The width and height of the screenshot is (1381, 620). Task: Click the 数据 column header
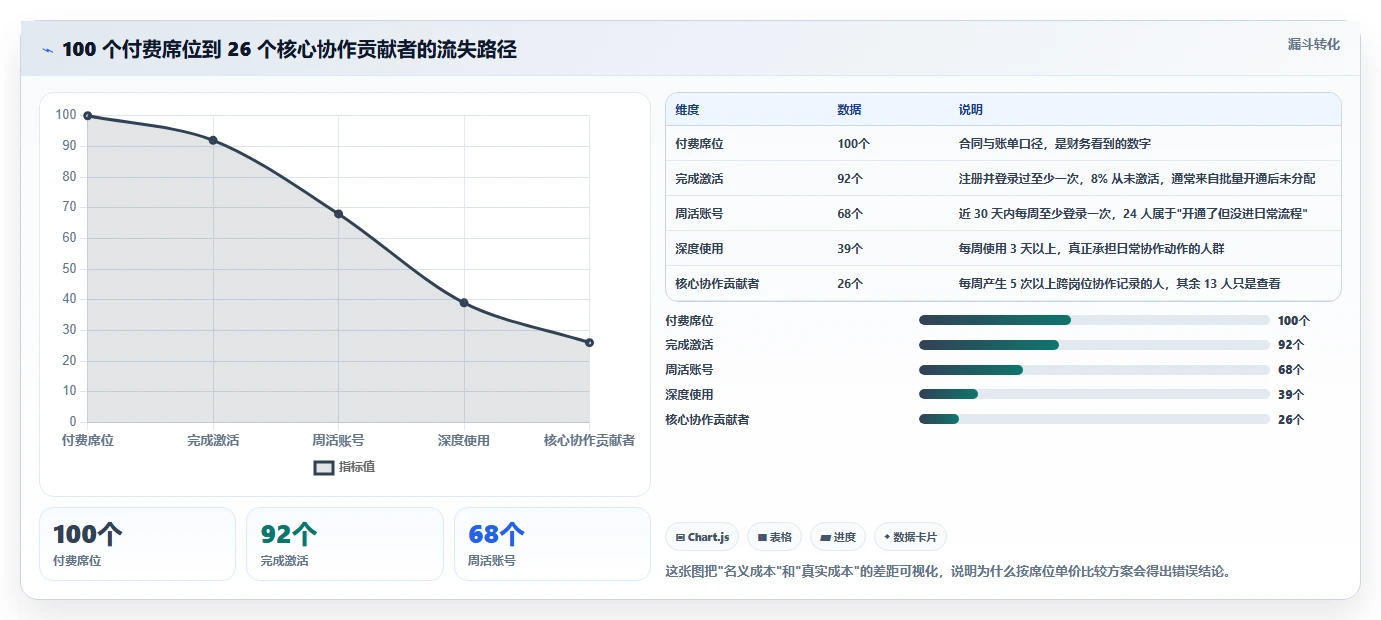(x=849, y=110)
